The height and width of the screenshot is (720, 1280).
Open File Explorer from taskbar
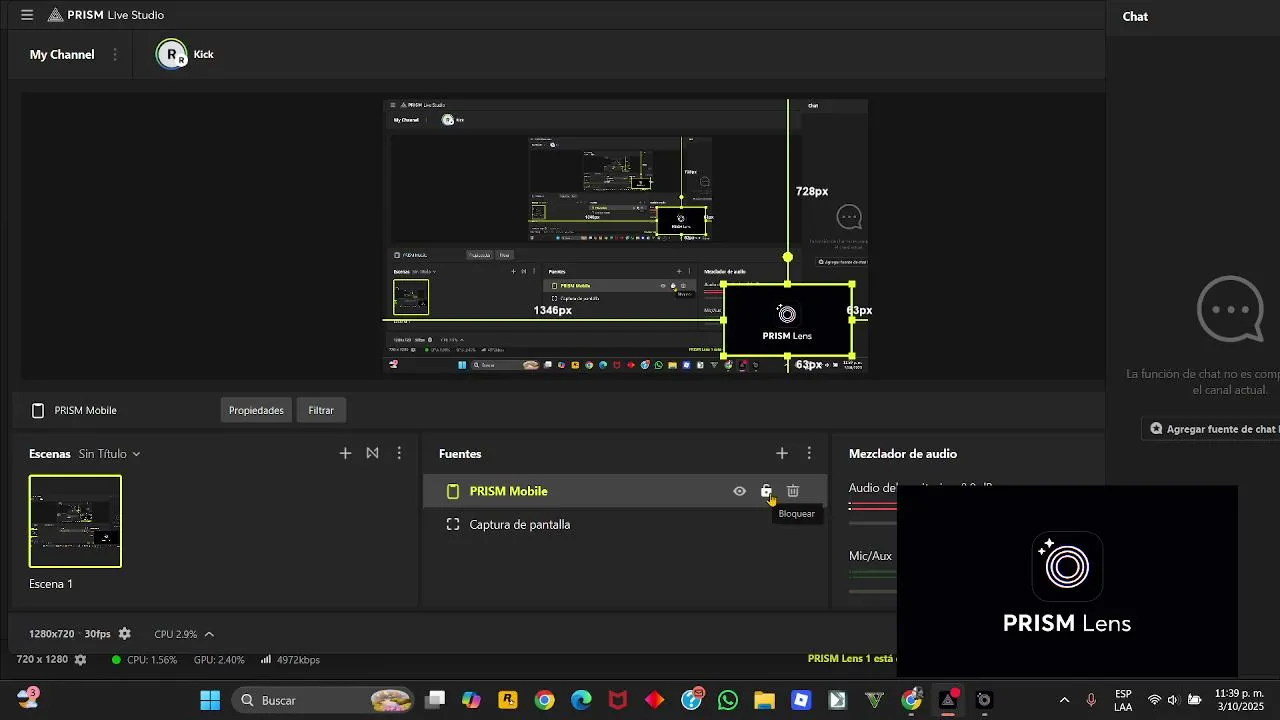coord(764,700)
